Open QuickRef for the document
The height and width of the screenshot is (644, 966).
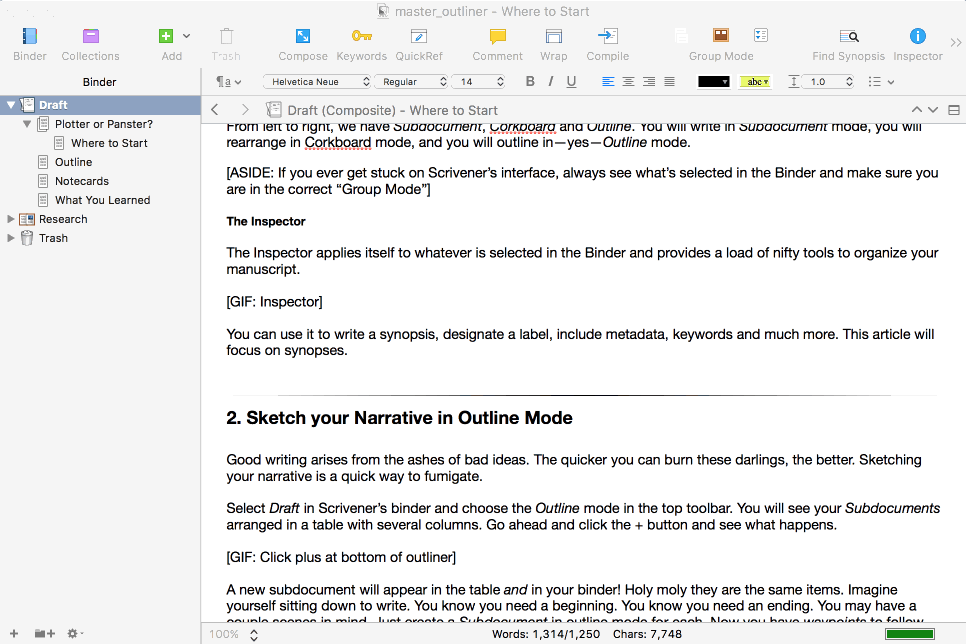tap(419, 36)
